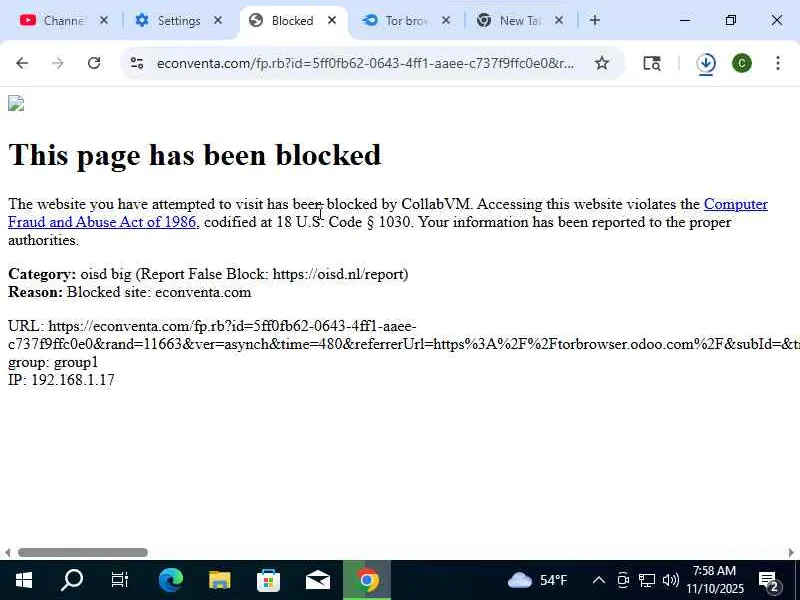Open Mail app from taskbar

[x=317, y=580]
